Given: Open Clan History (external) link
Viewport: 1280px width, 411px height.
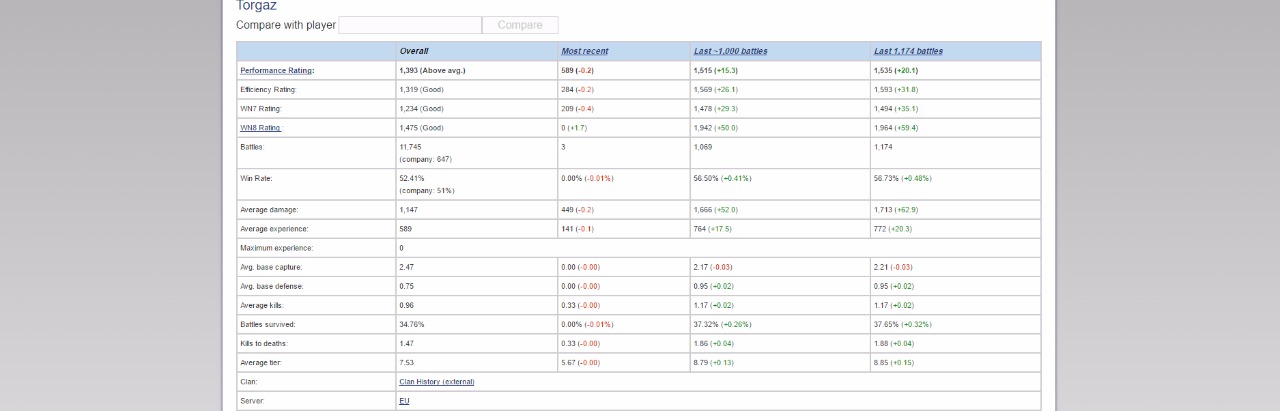Looking at the screenshot, I should tap(437, 382).
